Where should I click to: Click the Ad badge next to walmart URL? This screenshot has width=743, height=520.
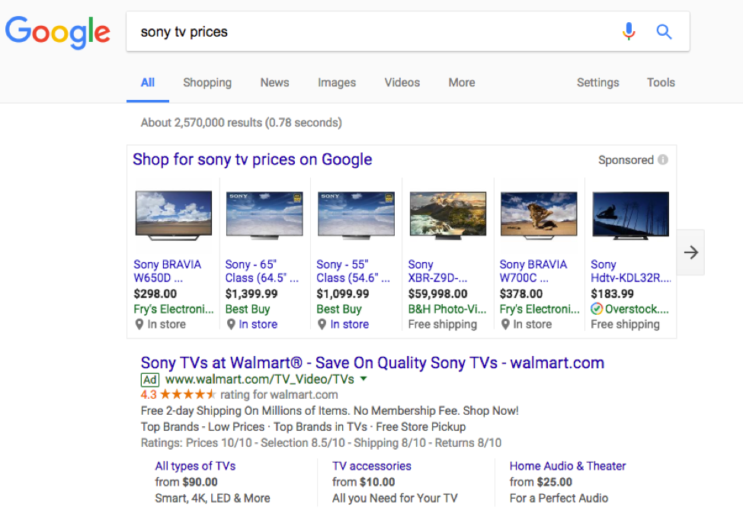(150, 380)
